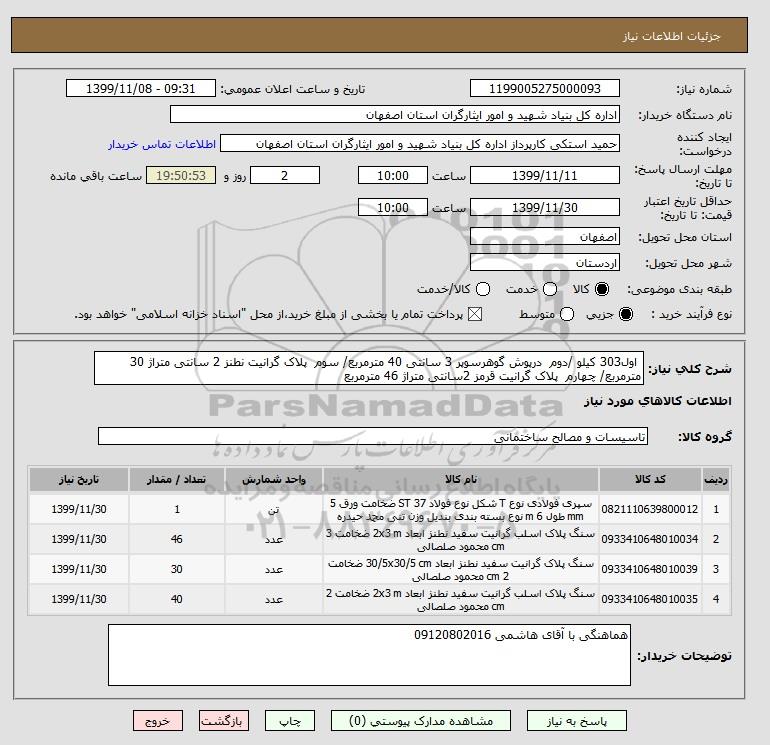Select the جزیی purchase type radio
770x745 pixels.
[x=626, y=314]
